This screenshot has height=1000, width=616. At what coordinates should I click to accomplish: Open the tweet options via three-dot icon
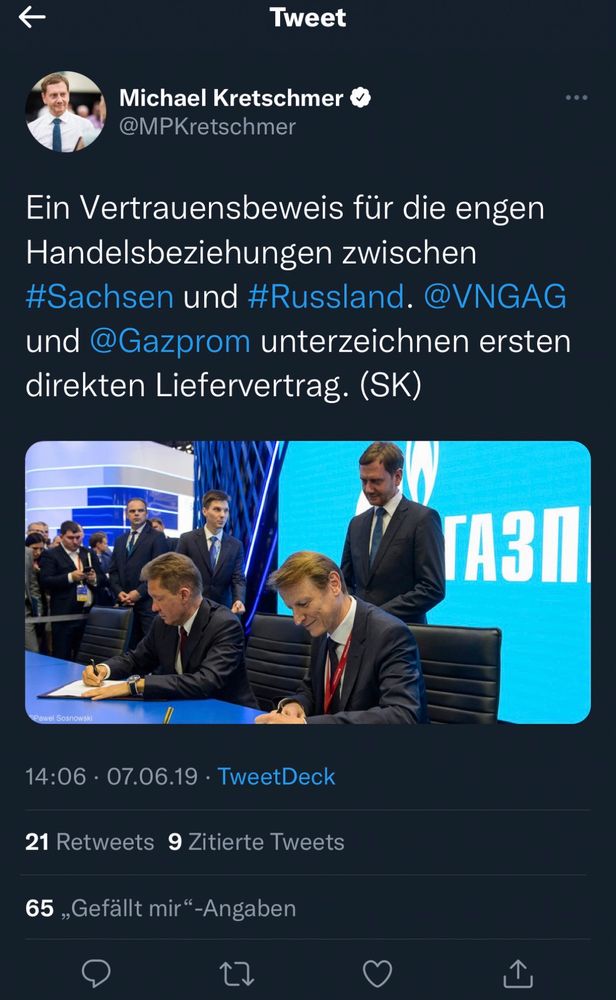(x=575, y=95)
